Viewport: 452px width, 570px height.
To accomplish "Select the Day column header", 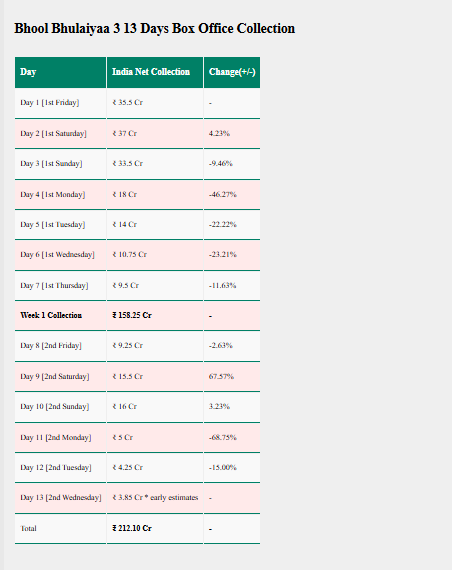I will (60, 72).
